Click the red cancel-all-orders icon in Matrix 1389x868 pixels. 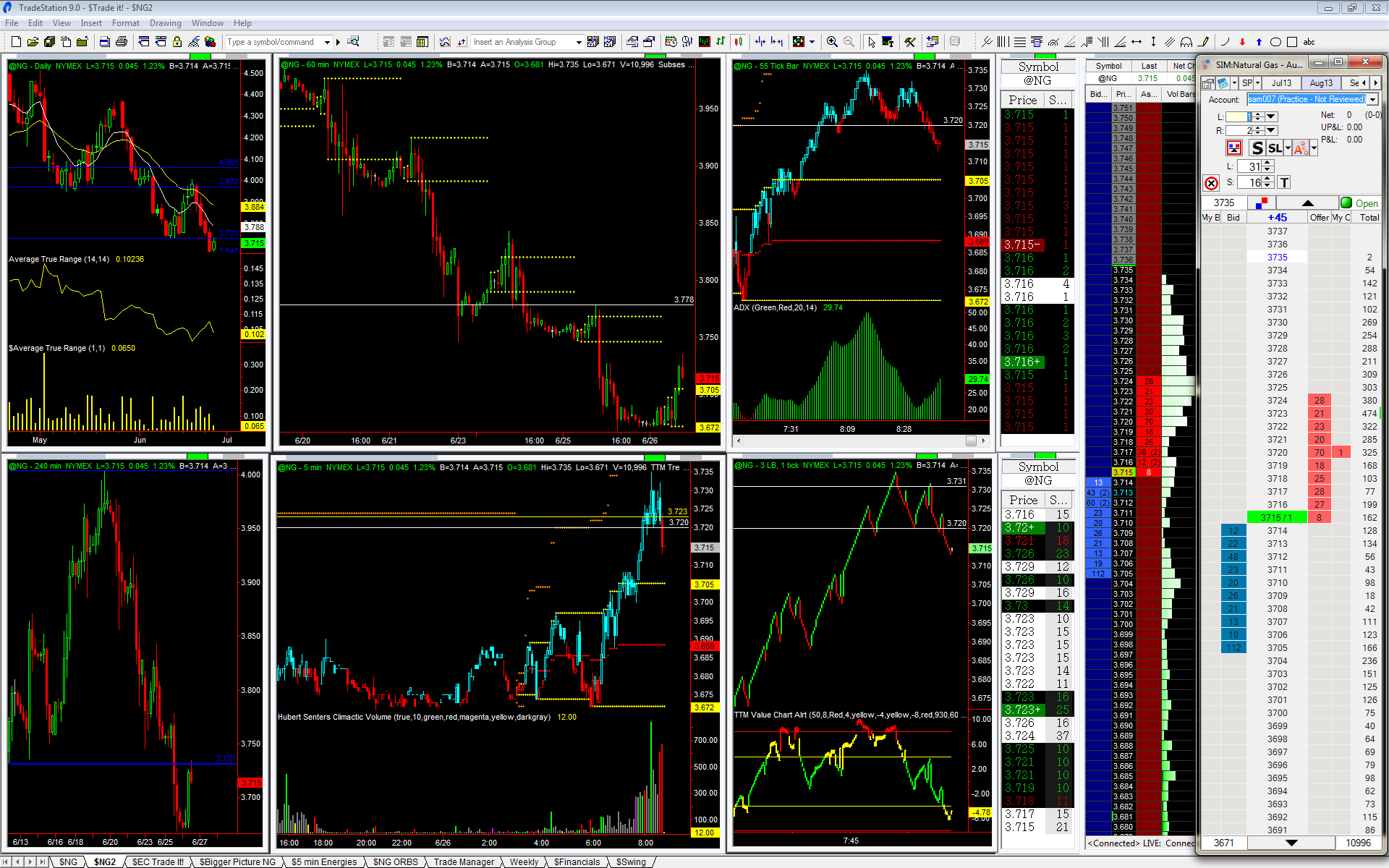tap(1211, 183)
